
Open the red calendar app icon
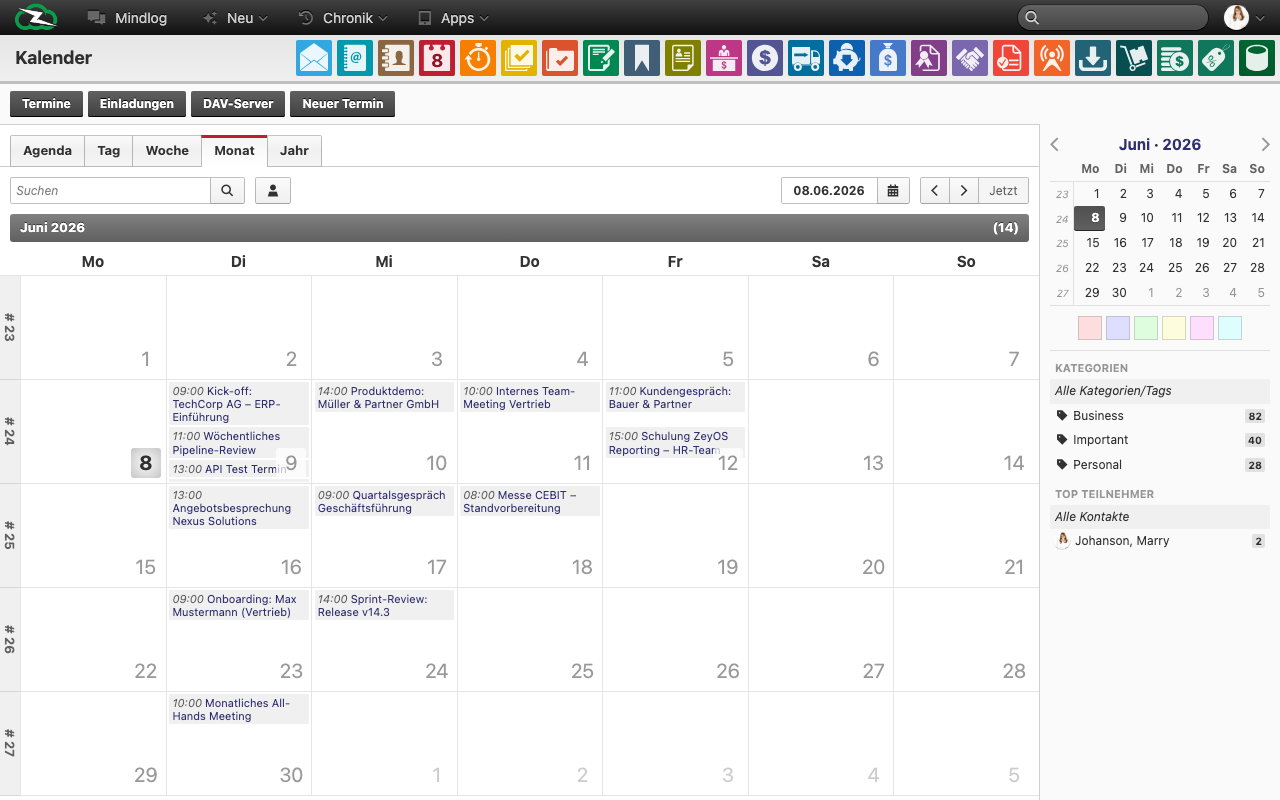click(x=437, y=58)
